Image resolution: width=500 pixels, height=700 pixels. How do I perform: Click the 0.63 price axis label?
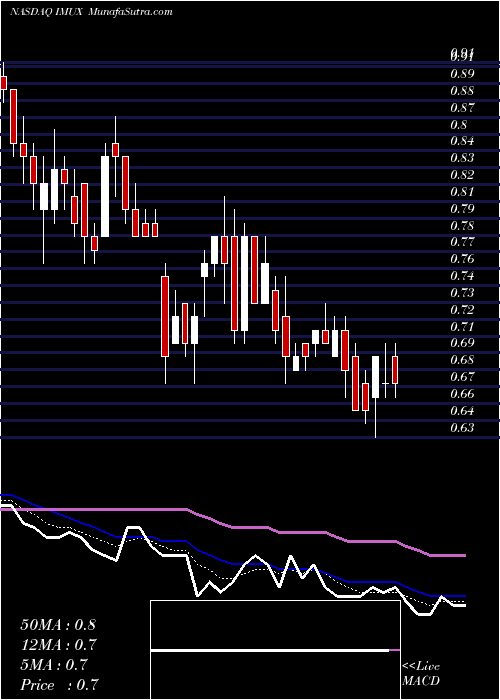(461, 428)
